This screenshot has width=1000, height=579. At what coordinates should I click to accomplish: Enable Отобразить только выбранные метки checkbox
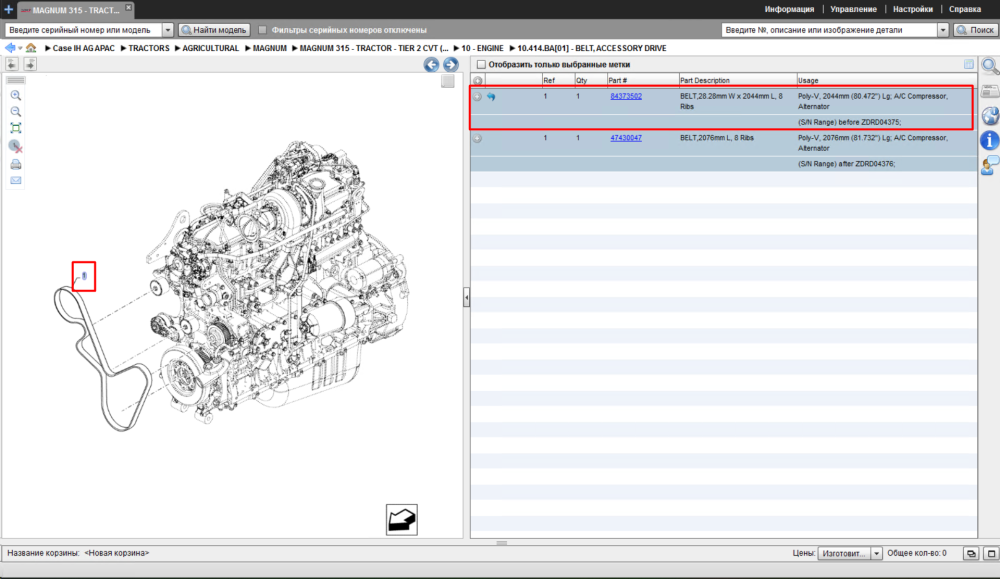(482, 64)
